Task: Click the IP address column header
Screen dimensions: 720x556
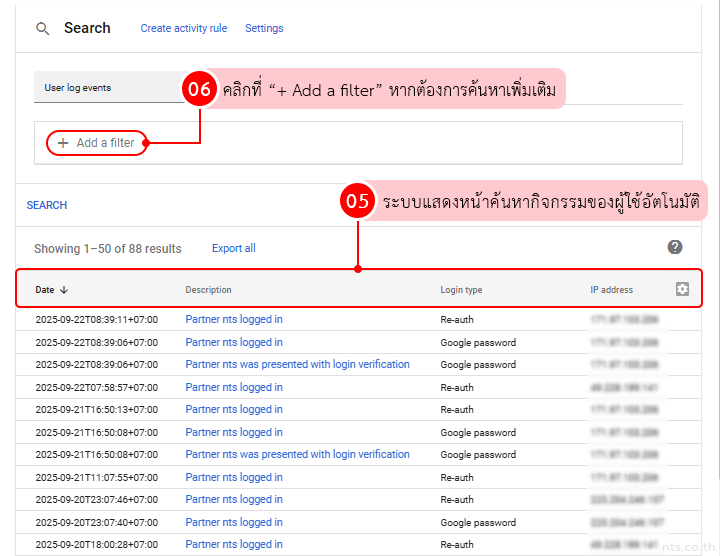Action: click(611, 290)
